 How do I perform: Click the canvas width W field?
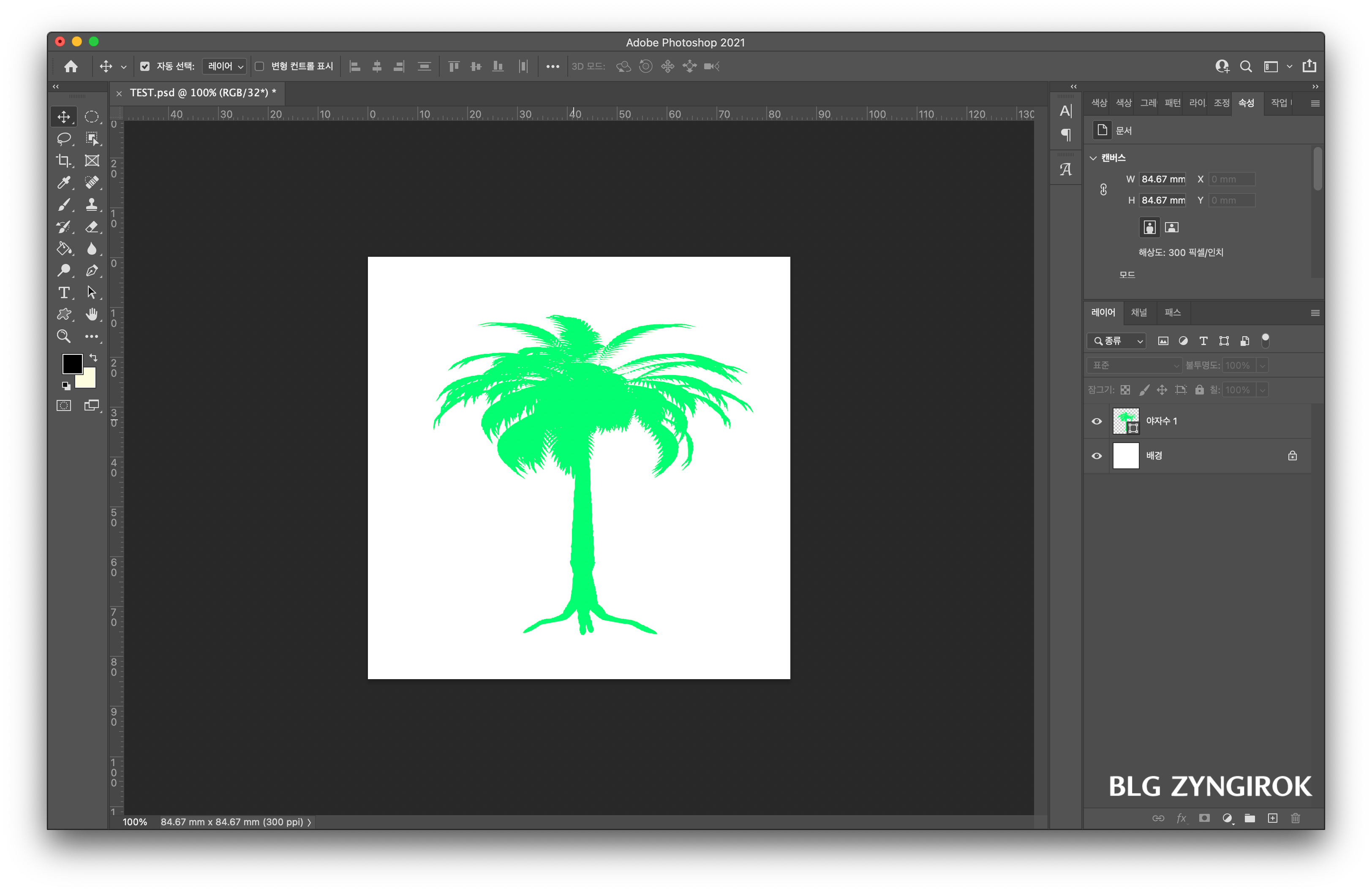click(x=1162, y=179)
